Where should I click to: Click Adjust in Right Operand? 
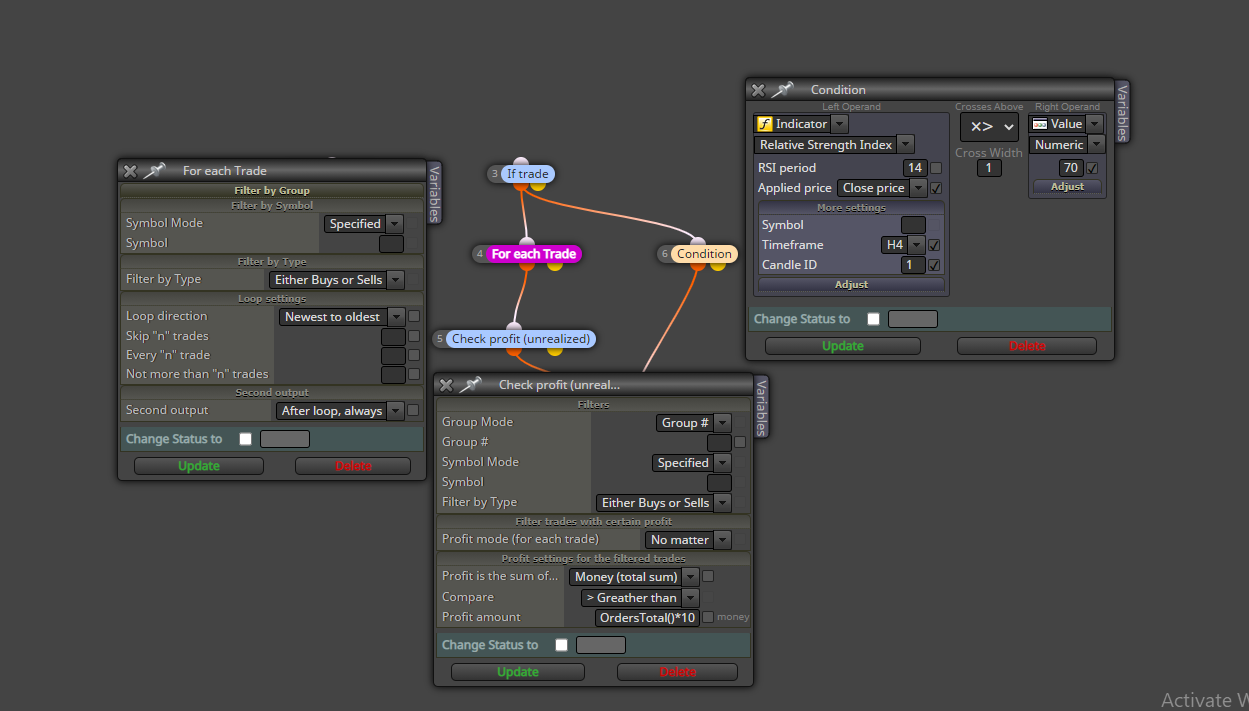pos(1067,187)
